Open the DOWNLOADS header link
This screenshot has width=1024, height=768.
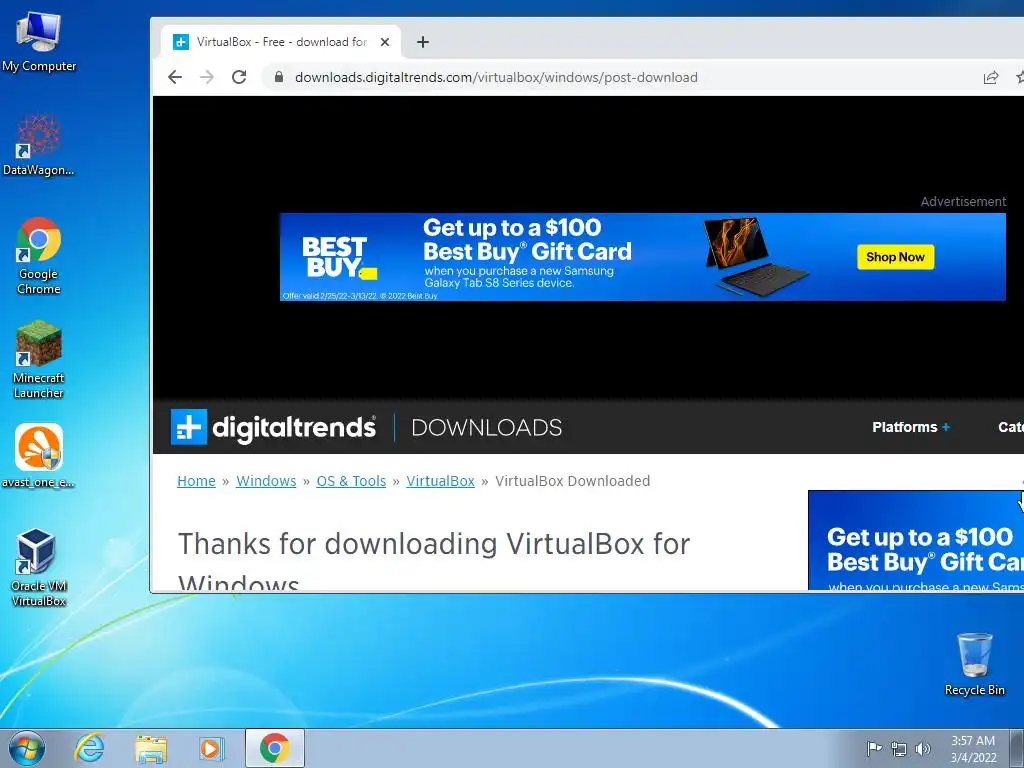point(487,427)
